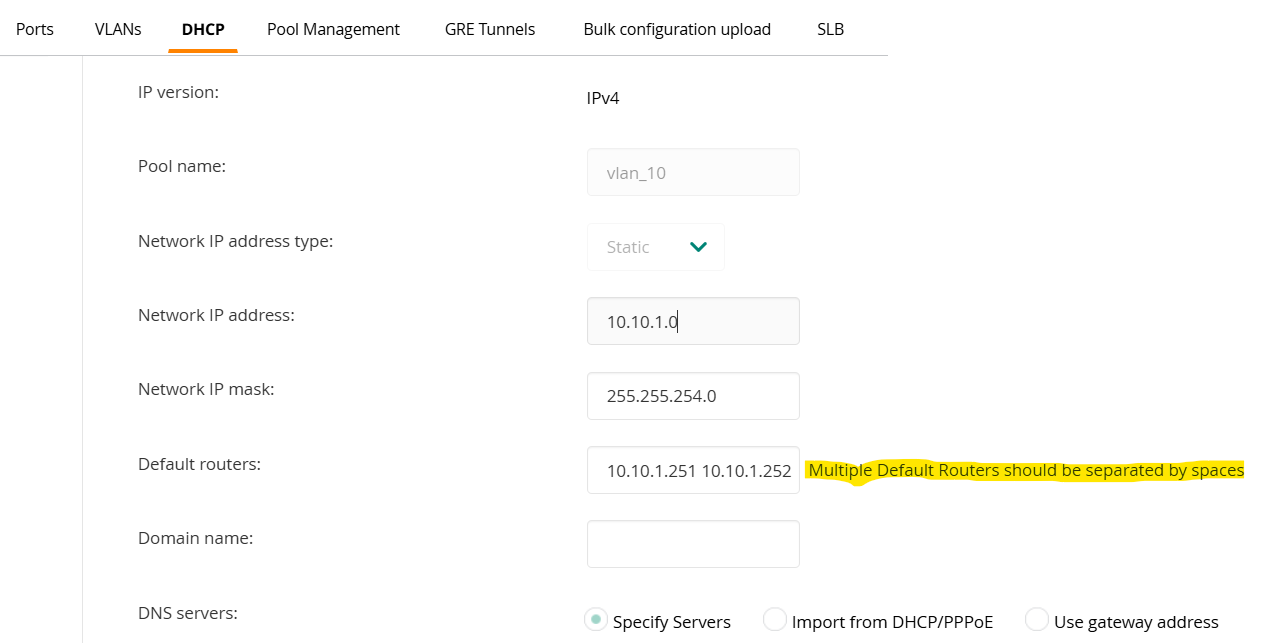
Task: Select the Specify Servers radio button
Action: [596, 620]
